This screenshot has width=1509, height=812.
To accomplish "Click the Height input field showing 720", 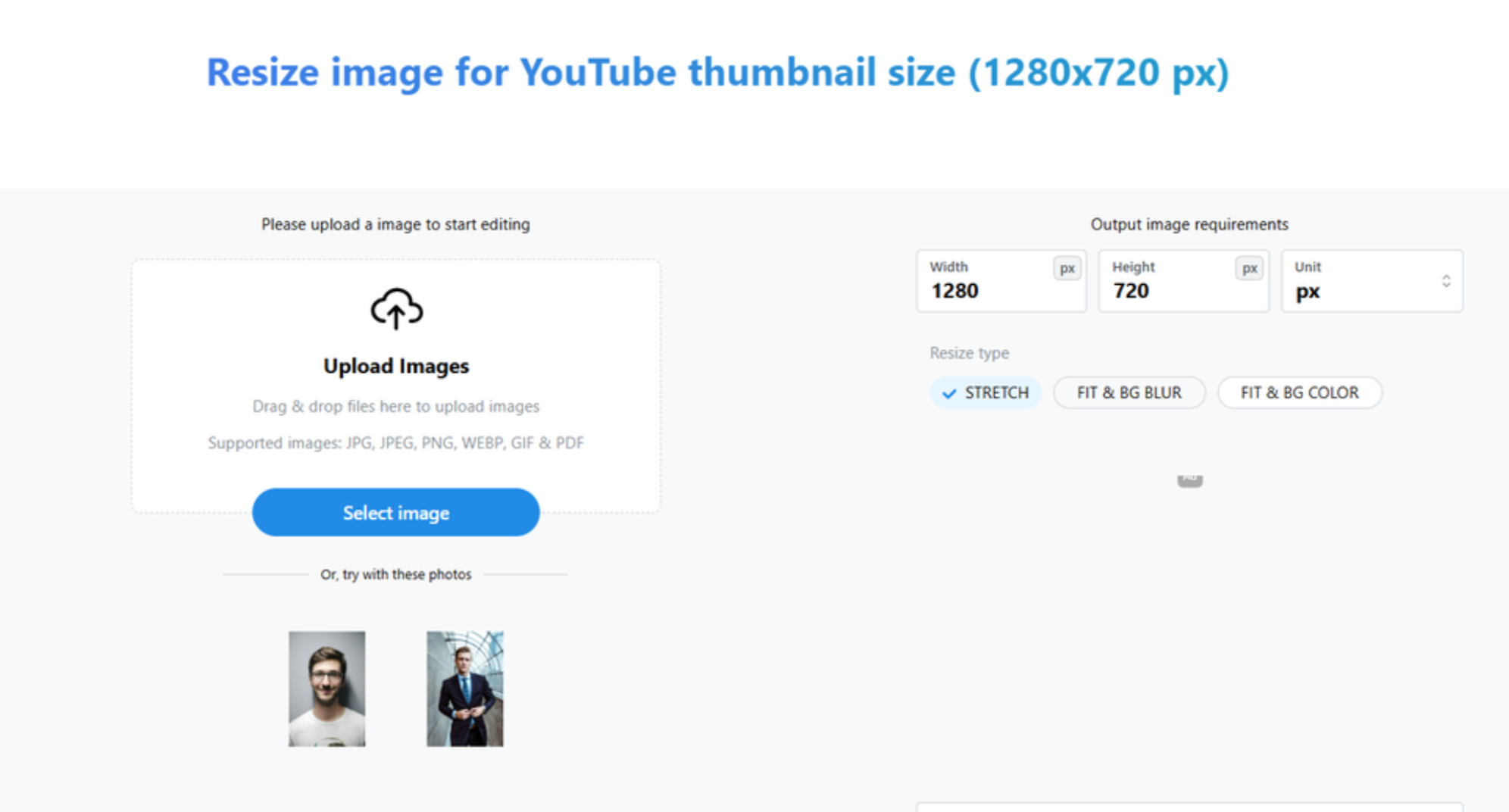I will [x=1183, y=281].
